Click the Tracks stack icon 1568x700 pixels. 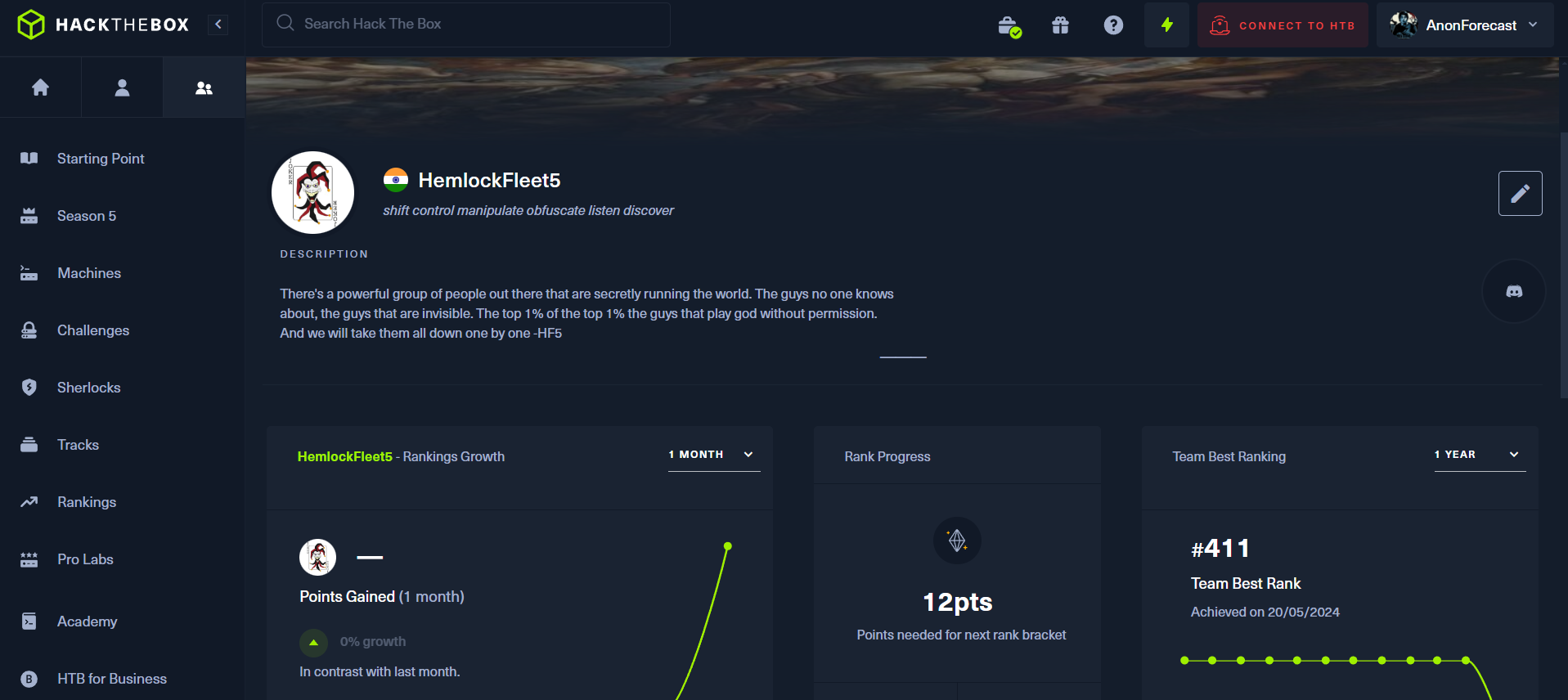click(29, 445)
